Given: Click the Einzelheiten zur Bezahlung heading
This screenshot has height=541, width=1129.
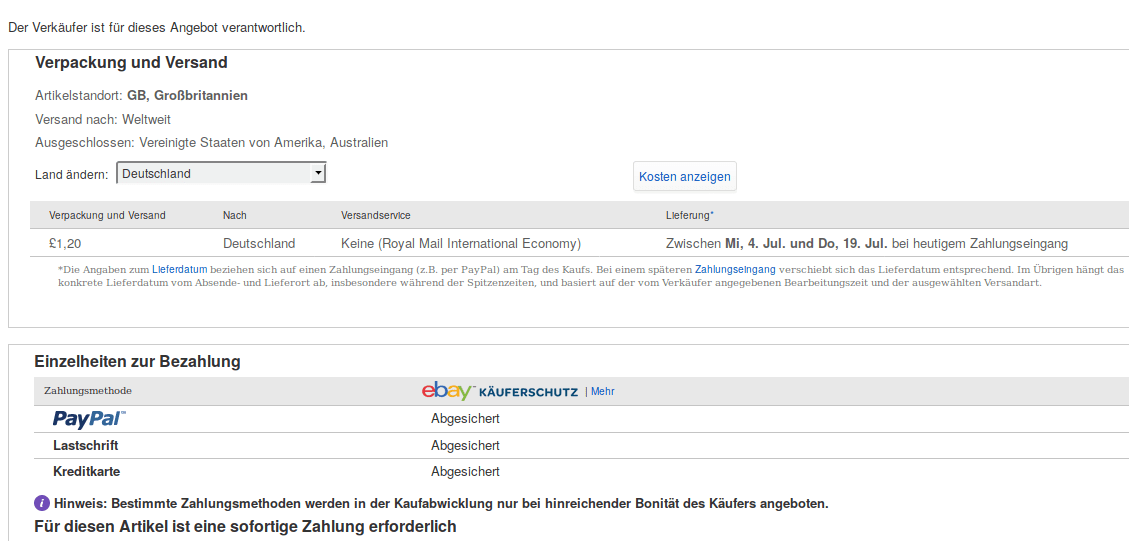Looking at the screenshot, I should point(138,362).
